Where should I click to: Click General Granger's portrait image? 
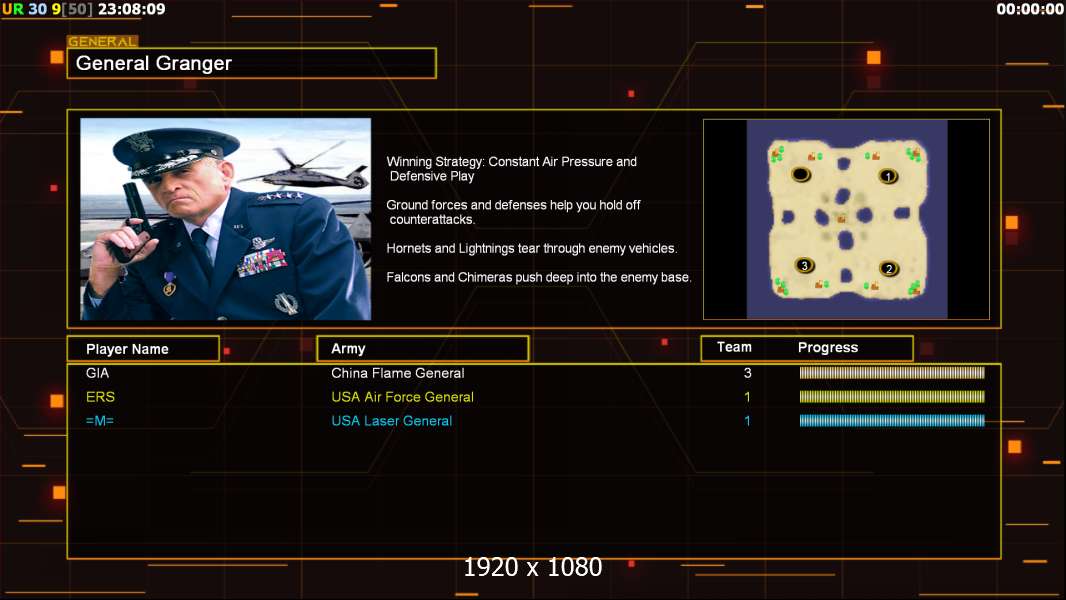click(x=226, y=219)
